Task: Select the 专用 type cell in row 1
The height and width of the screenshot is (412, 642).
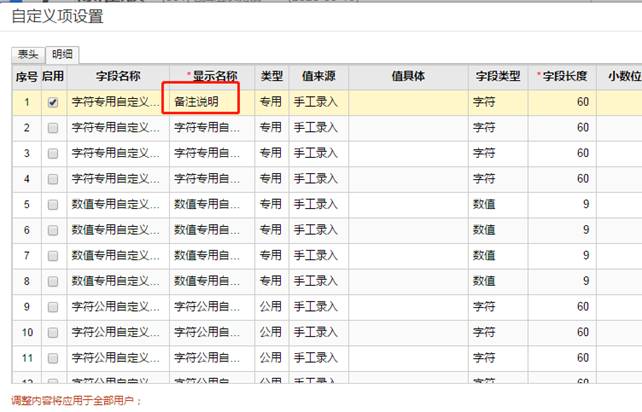Action: pos(272,102)
